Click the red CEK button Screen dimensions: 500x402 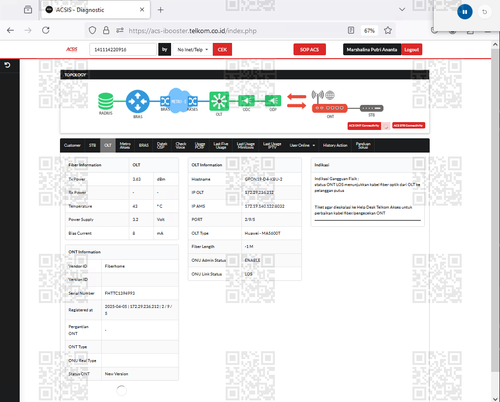222,50
